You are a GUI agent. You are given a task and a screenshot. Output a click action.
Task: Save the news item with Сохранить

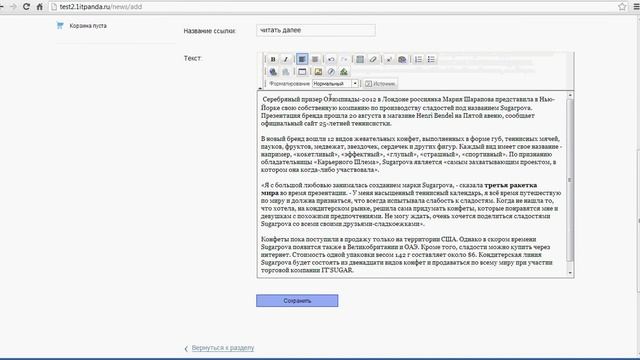coord(297,301)
